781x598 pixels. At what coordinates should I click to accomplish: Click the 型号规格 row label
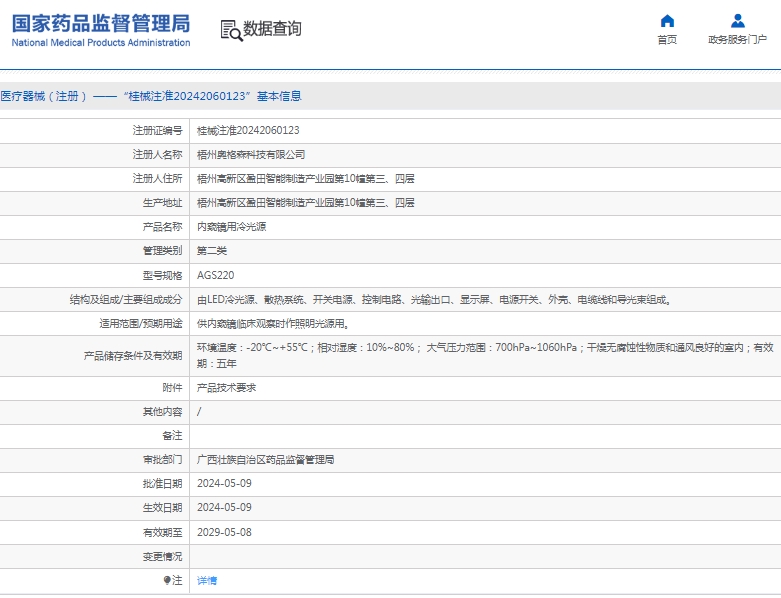pos(162,275)
